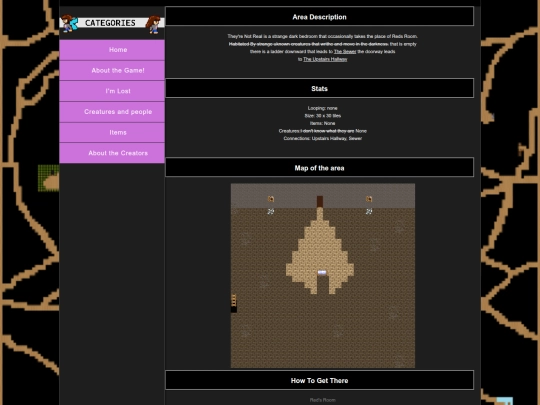Screen dimensions: 540x405
Task: Follow The Upstairs Hallway link
Action: pos(325,59)
